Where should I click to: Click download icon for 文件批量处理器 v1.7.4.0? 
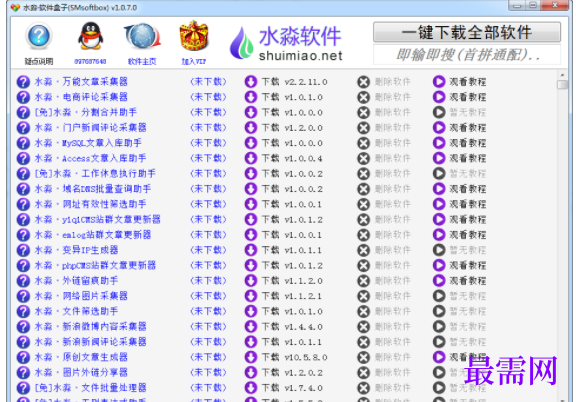coord(251,388)
